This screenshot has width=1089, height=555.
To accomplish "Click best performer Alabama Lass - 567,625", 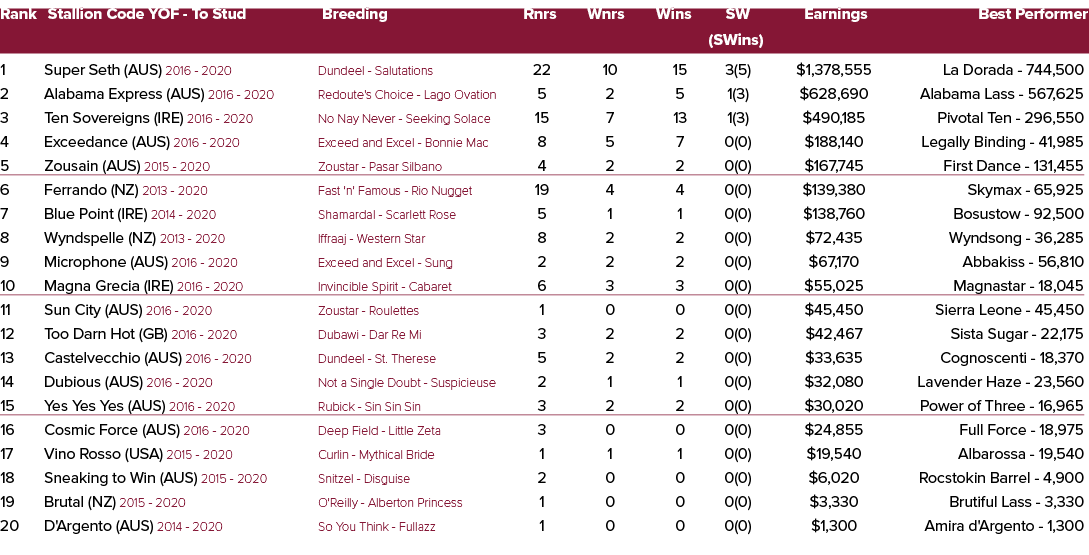I will 1001,94.
